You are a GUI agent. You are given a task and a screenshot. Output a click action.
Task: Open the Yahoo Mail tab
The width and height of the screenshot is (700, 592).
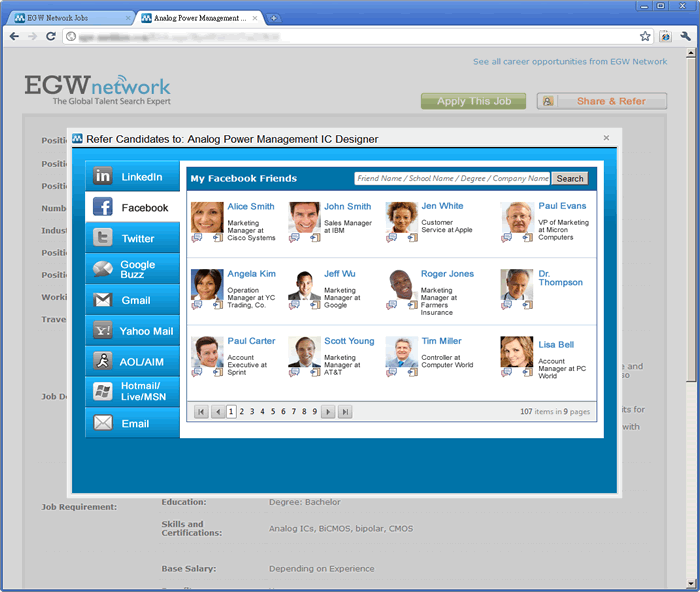point(132,331)
